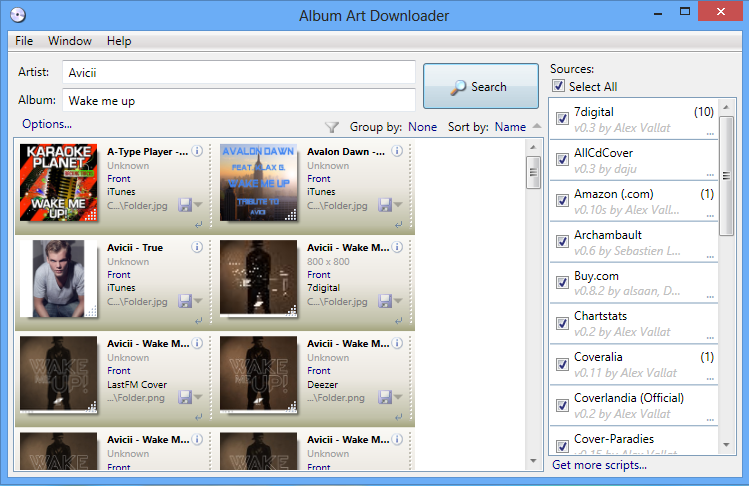Screen dimensions: 749x486
Task: Uncheck Coverlandia (Official) source
Action: (x=562, y=406)
